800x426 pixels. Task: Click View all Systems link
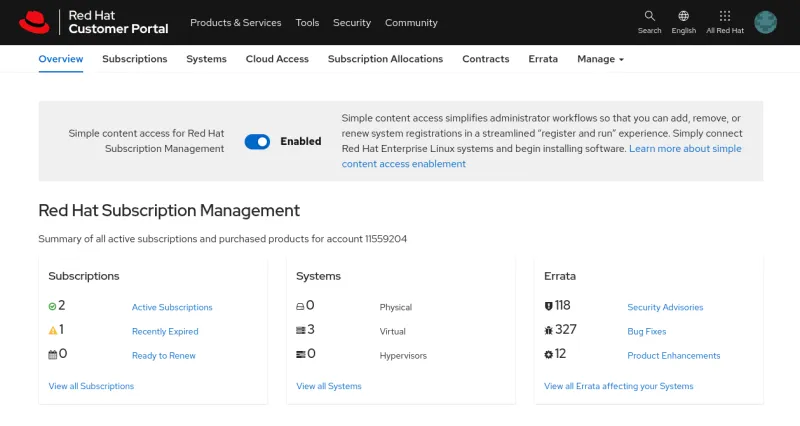pyautogui.click(x=329, y=386)
